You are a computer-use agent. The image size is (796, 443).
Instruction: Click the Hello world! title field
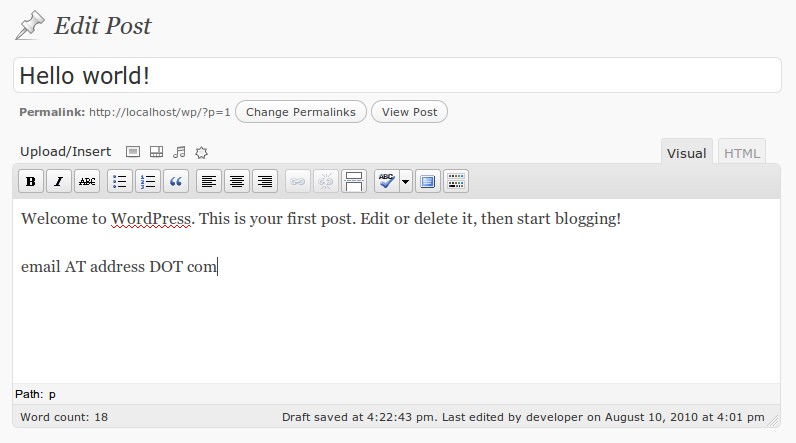tap(397, 76)
